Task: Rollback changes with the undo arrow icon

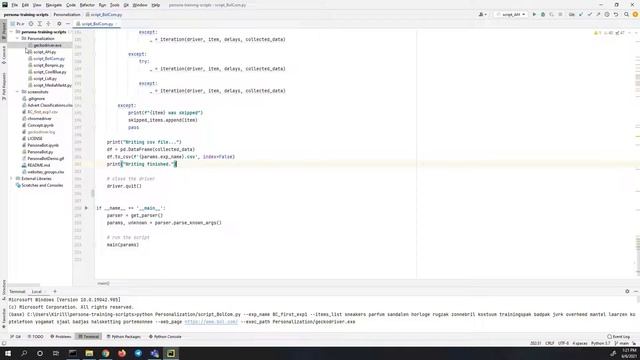Action: pos(616,14)
